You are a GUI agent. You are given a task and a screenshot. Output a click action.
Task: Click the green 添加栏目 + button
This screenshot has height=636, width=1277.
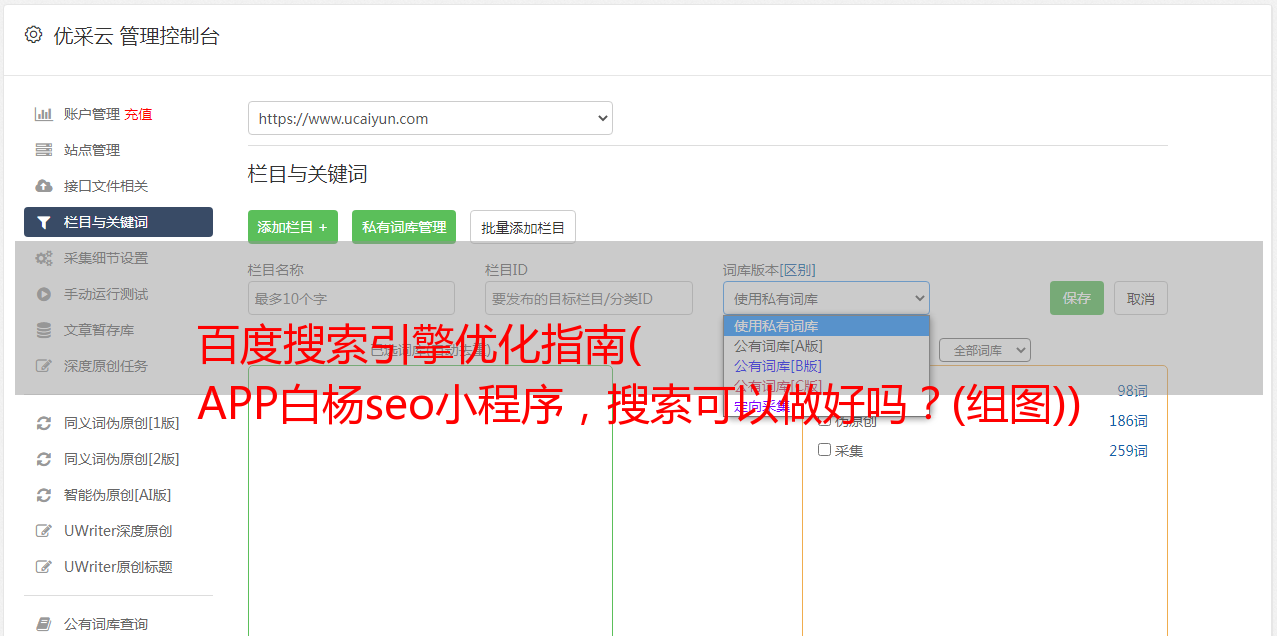pos(293,227)
